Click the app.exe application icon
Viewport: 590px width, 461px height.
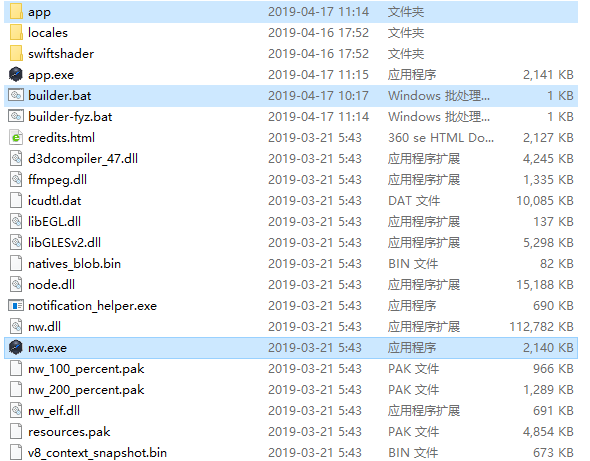coord(16,74)
